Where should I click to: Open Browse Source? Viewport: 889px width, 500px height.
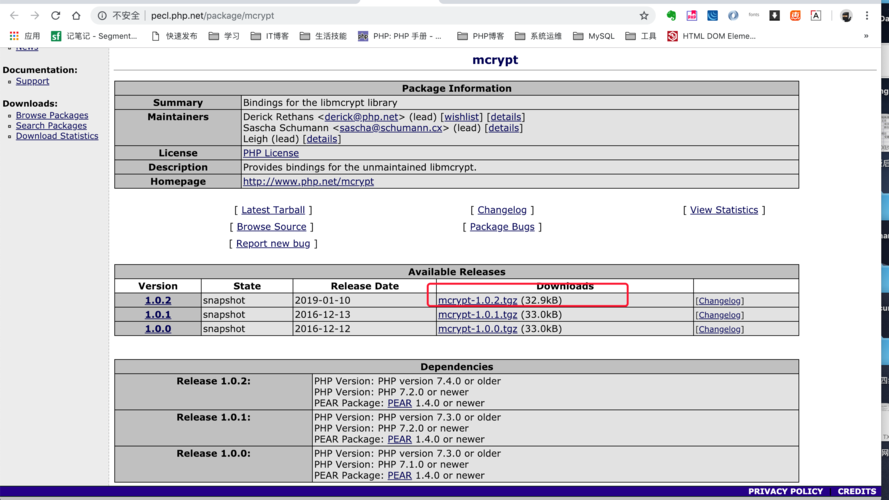coord(272,227)
